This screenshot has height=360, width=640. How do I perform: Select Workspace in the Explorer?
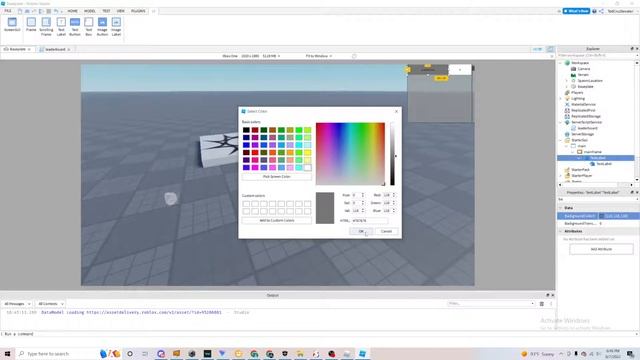pyautogui.click(x=580, y=63)
